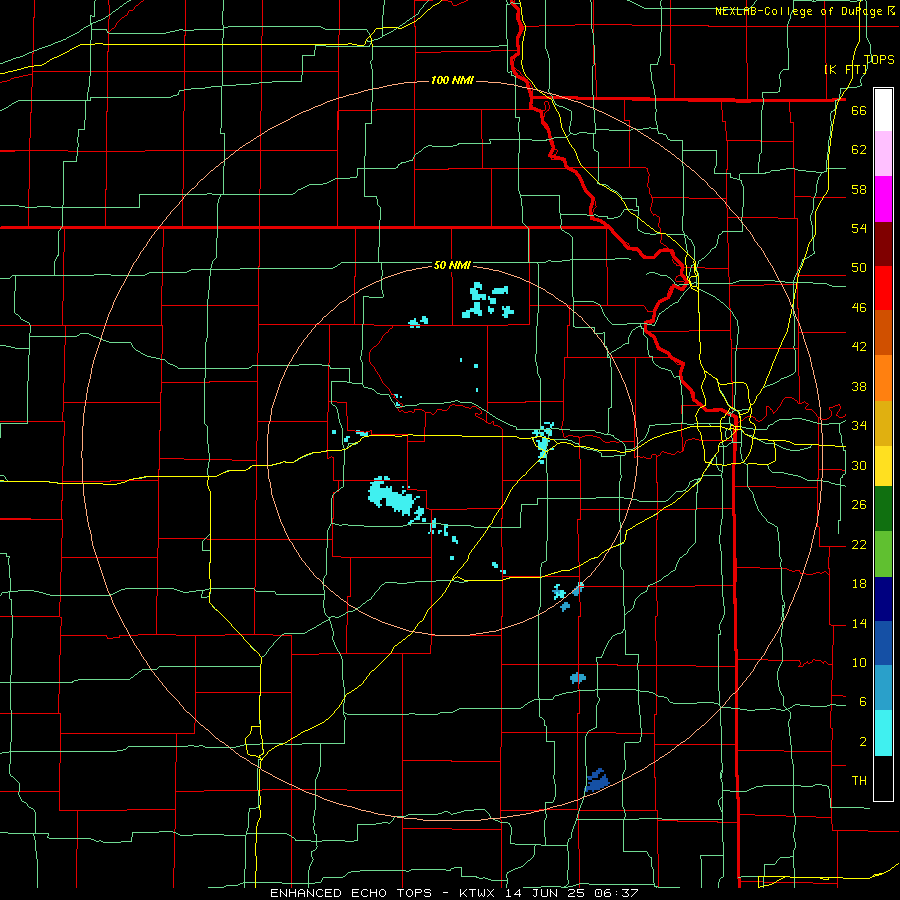Click the "62" legend value
The width and height of the screenshot is (900, 900).
click(x=859, y=150)
